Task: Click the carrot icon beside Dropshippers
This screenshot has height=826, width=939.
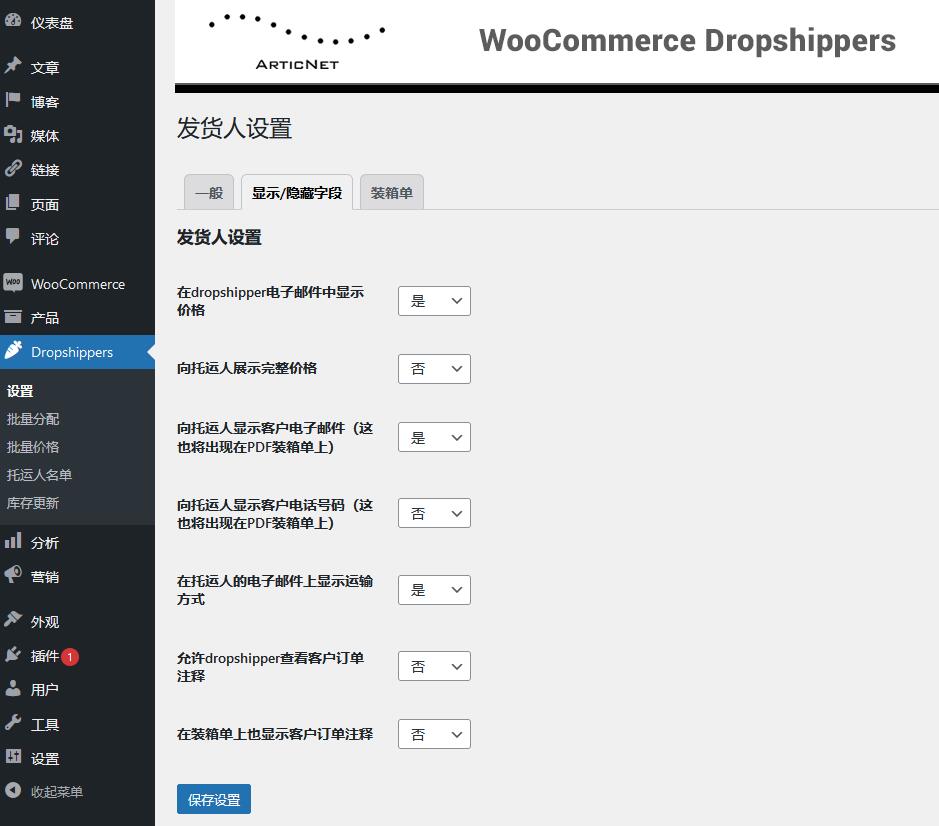Action: click(13, 350)
